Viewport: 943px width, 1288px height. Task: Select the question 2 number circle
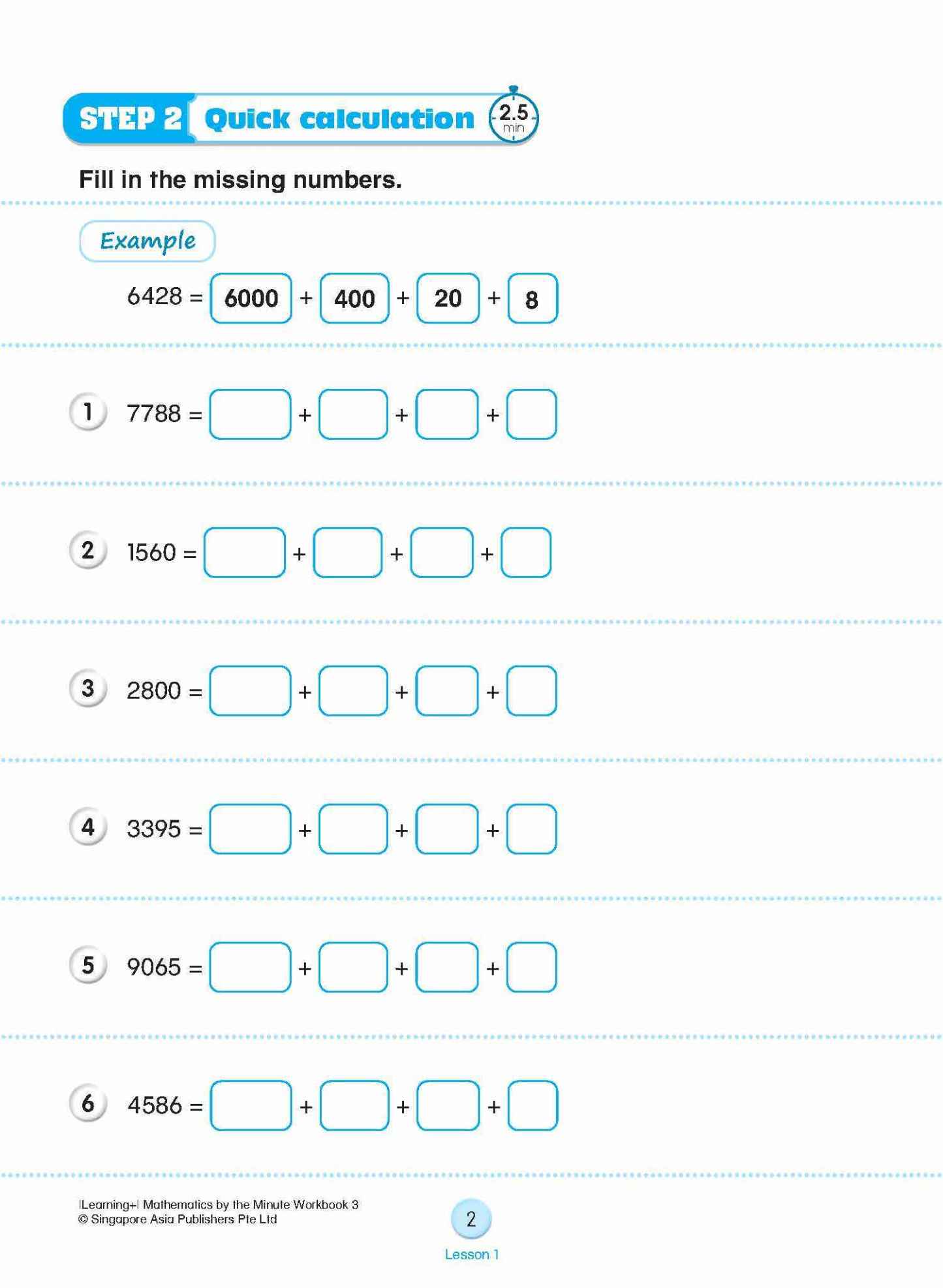[x=87, y=551]
